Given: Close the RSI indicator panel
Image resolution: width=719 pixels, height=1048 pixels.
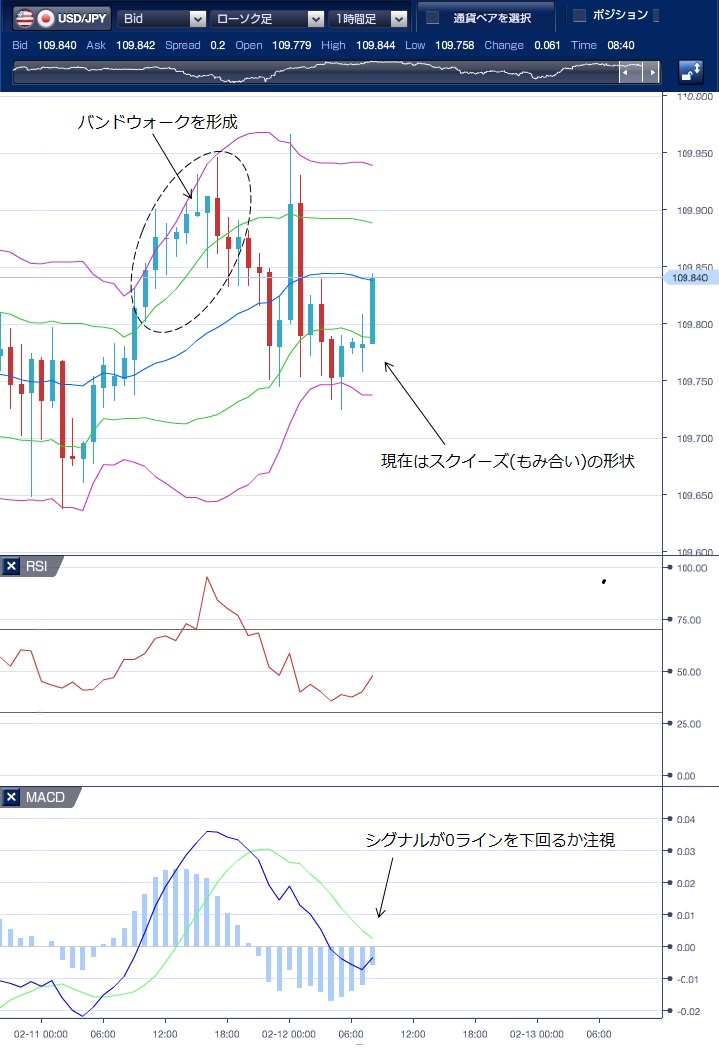Looking at the screenshot, I should [x=12, y=567].
